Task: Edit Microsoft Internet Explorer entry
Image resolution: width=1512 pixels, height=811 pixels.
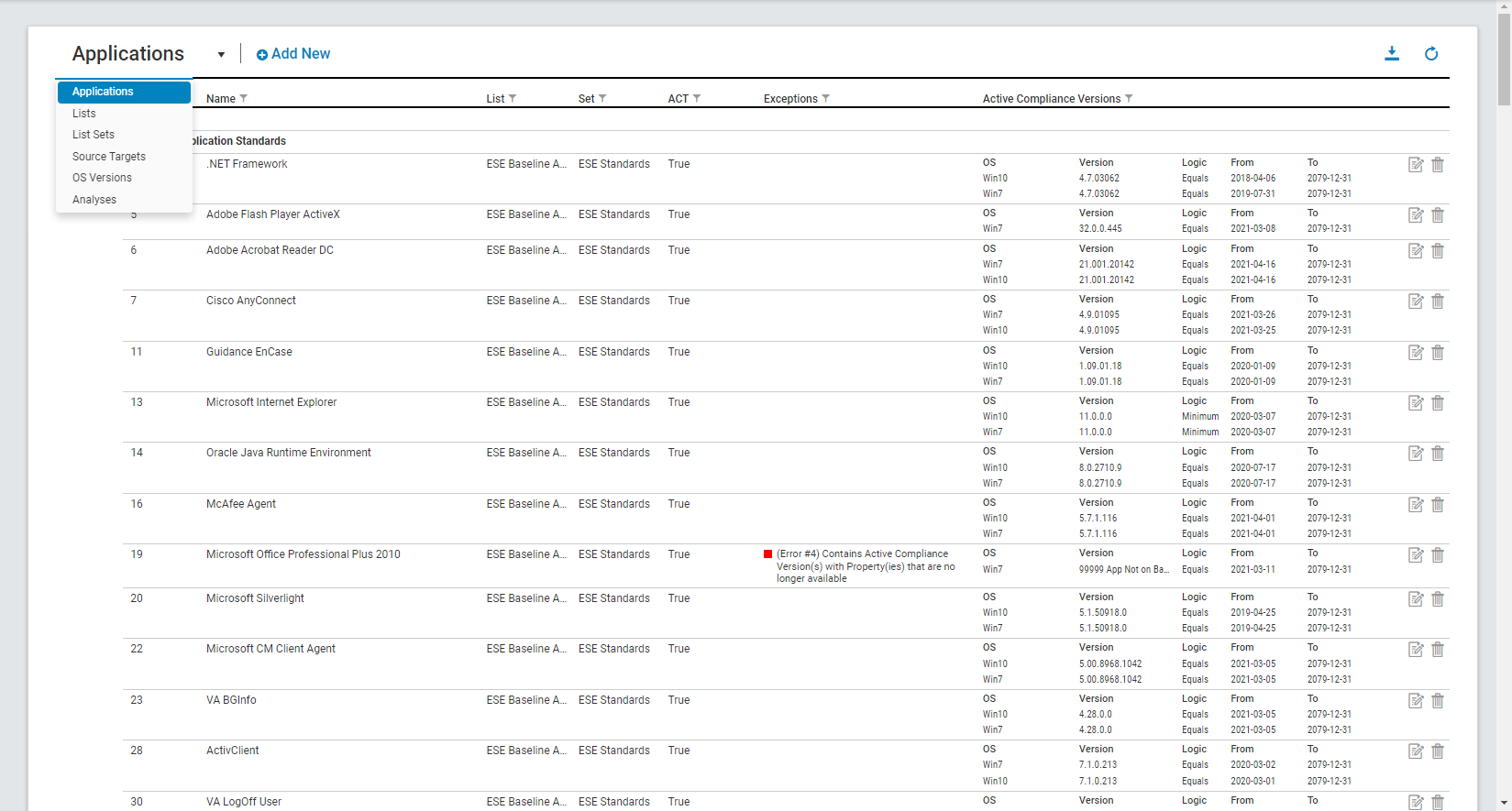Action: pos(1416,403)
